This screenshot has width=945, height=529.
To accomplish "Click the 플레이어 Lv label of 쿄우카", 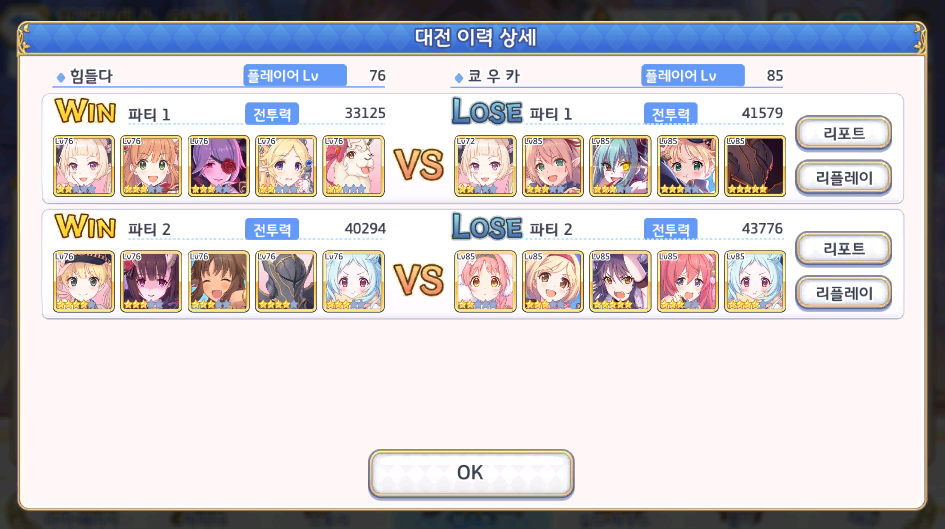I will [x=692, y=76].
